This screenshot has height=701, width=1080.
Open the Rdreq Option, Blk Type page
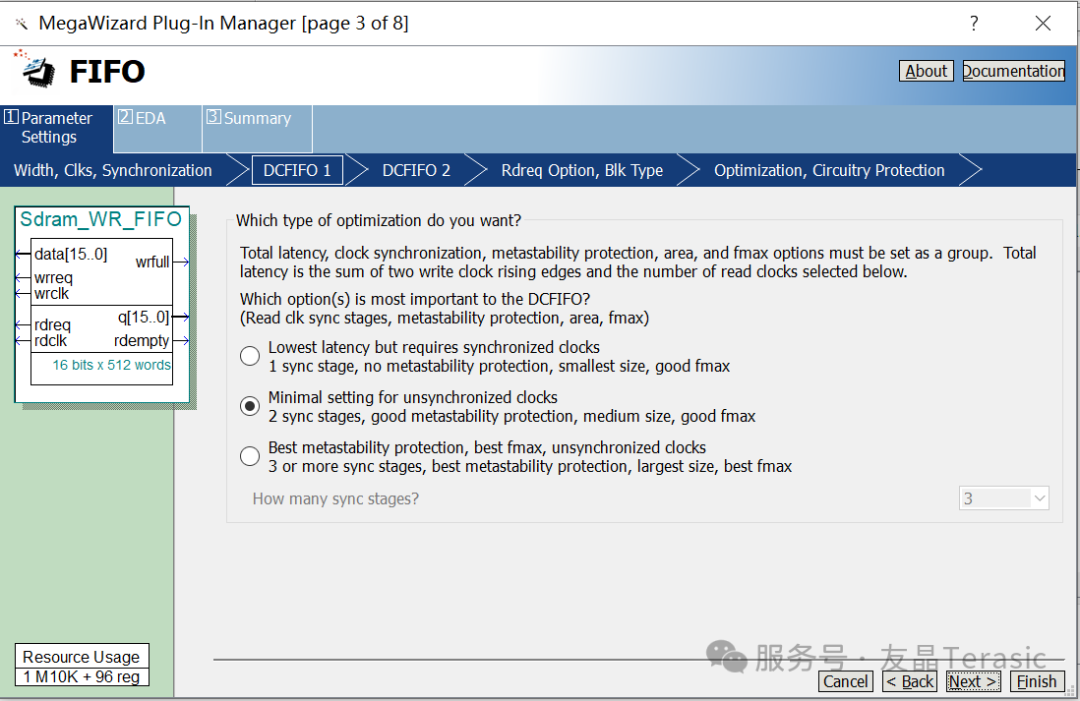582,170
